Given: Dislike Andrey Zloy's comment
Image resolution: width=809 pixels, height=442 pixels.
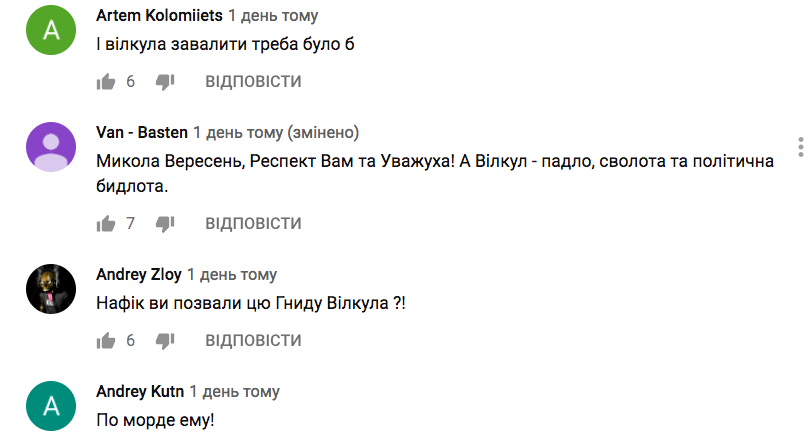Looking at the screenshot, I should [165, 340].
